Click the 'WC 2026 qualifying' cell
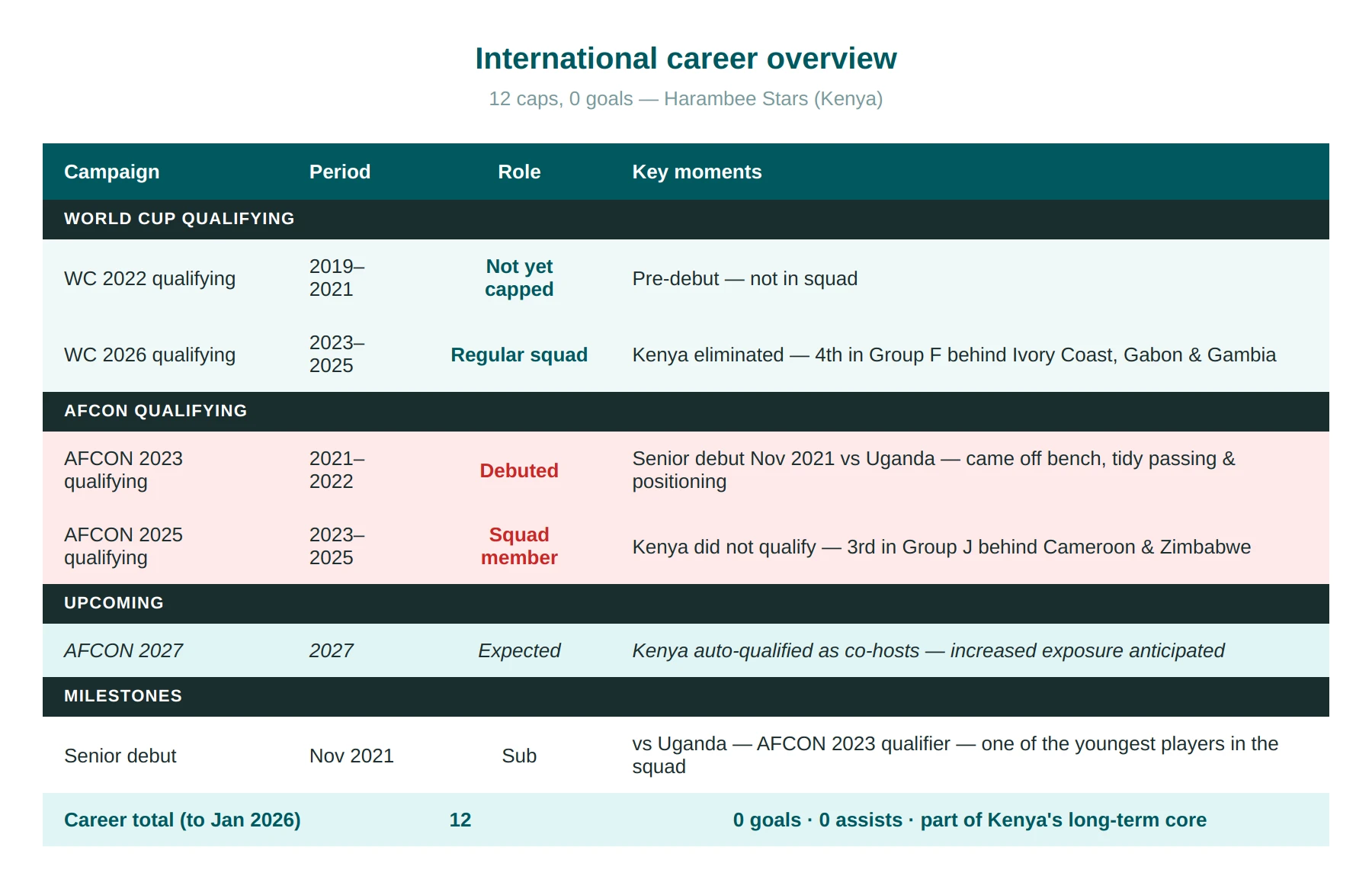This screenshot has height=889, width=1372. [x=150, y=355]
